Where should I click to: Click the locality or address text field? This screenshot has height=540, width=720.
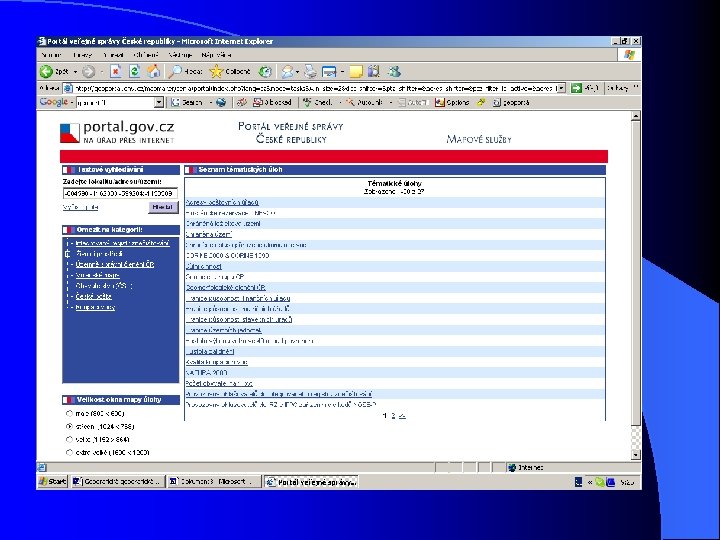coord(119,193)
